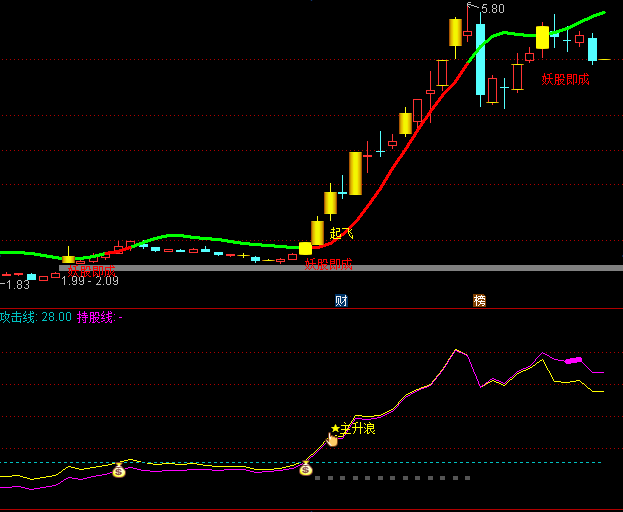
Task: Click the 持股线 indicator label
Action: [x=95, y=317]
